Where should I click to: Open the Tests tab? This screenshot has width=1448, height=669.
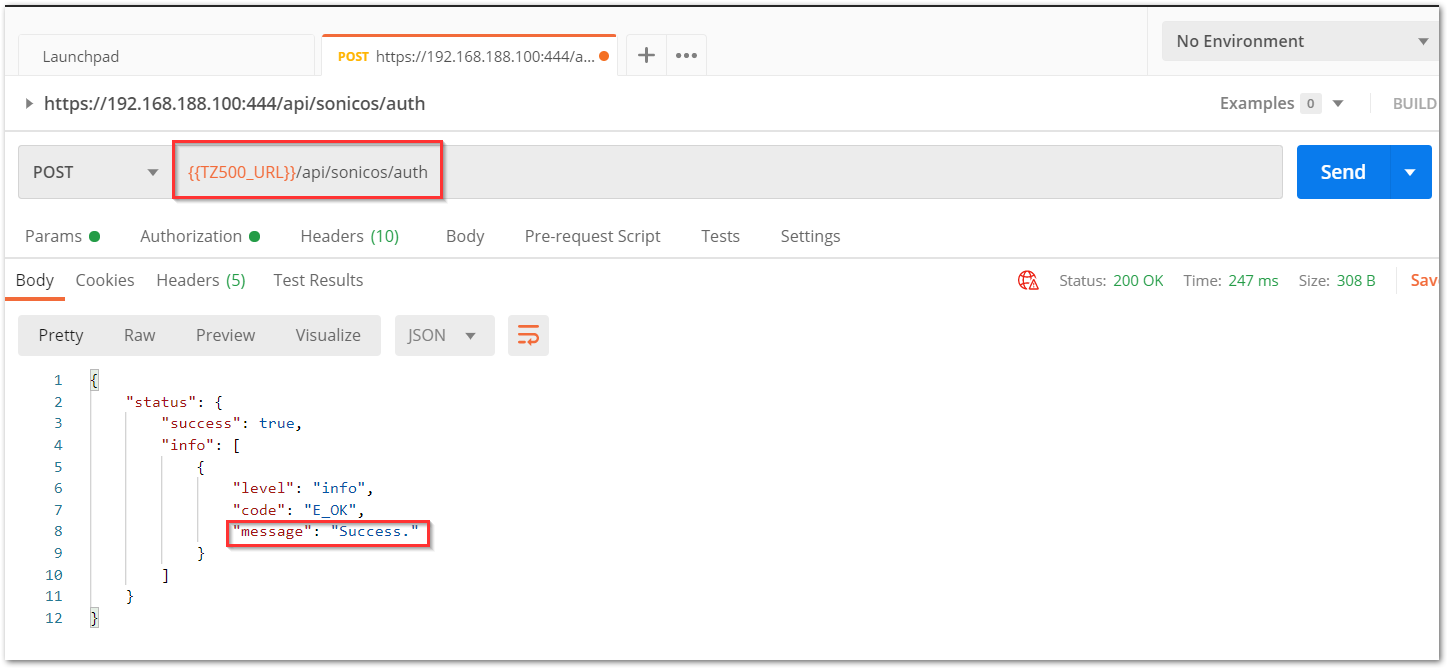(720, 236)
